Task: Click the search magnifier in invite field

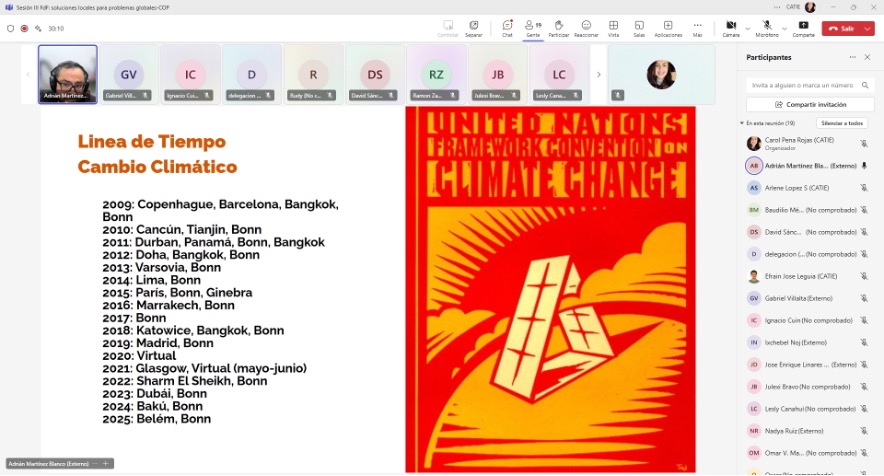Action: (865, 85)
